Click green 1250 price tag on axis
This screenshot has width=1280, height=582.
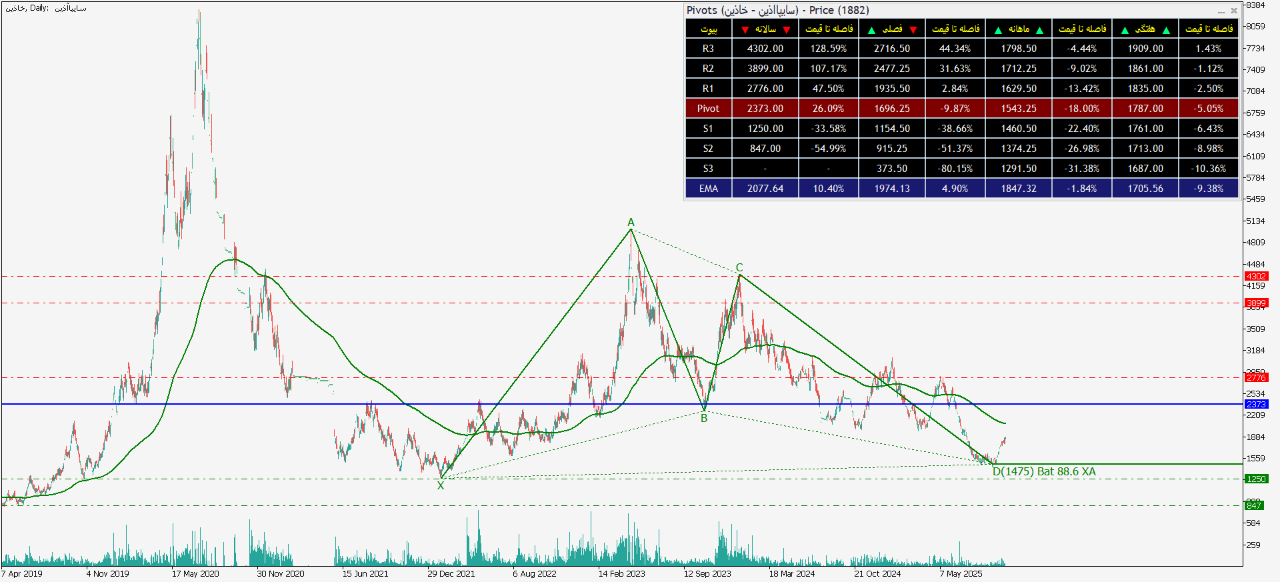(1256, 479)
